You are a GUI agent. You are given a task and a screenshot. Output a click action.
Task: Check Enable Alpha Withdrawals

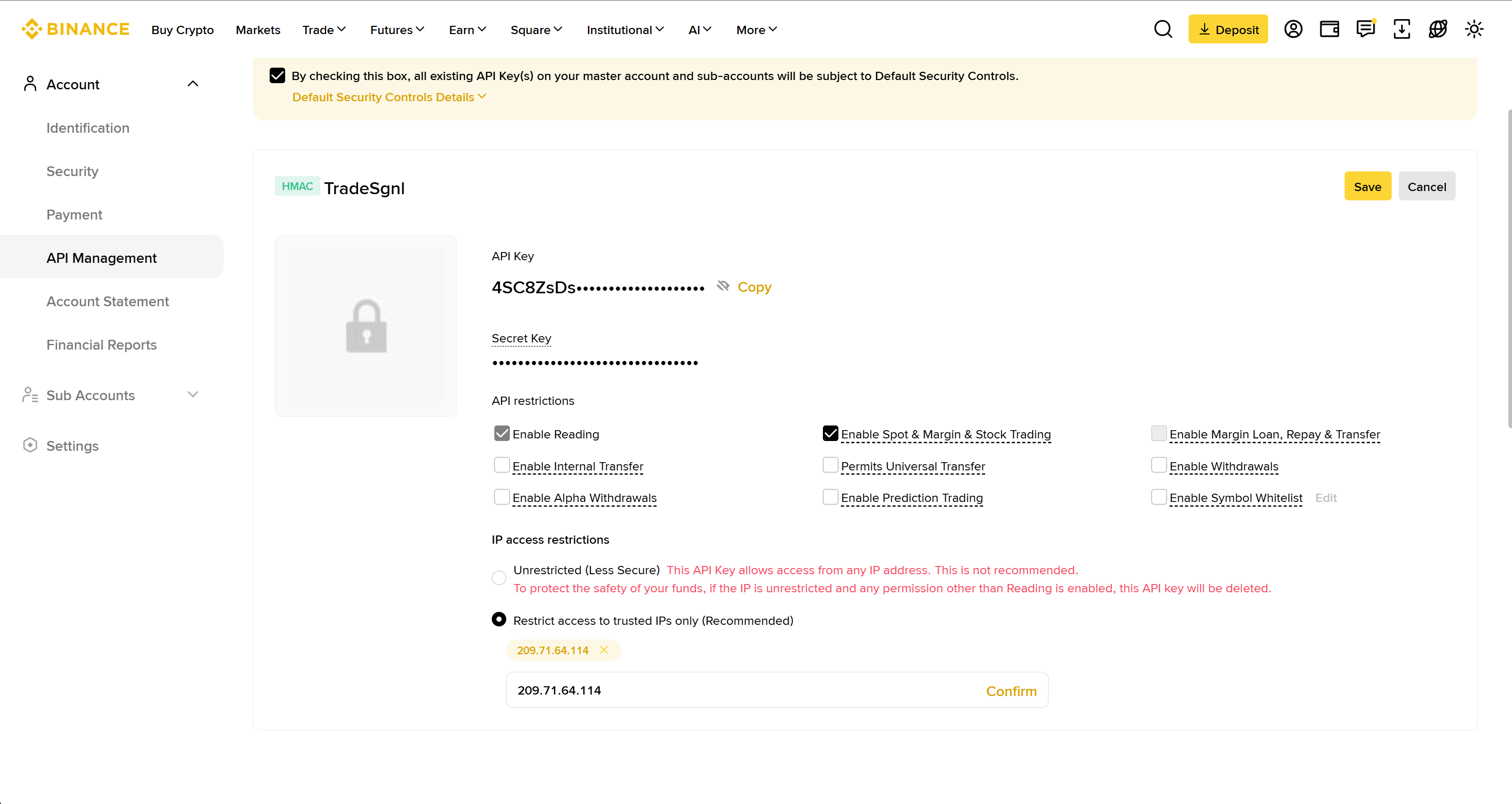click(x=502, y=496)
